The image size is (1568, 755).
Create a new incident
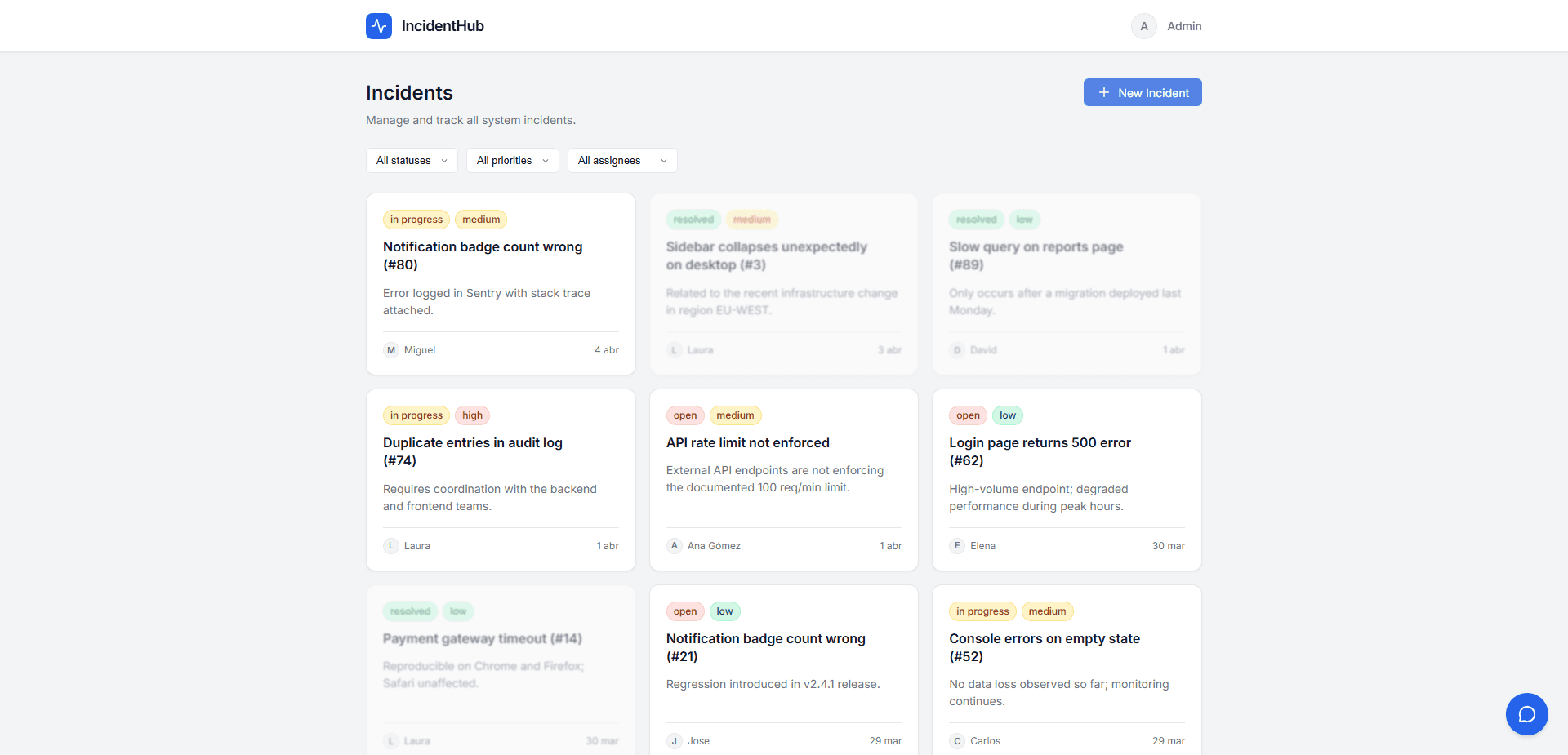coord(1142,93)
